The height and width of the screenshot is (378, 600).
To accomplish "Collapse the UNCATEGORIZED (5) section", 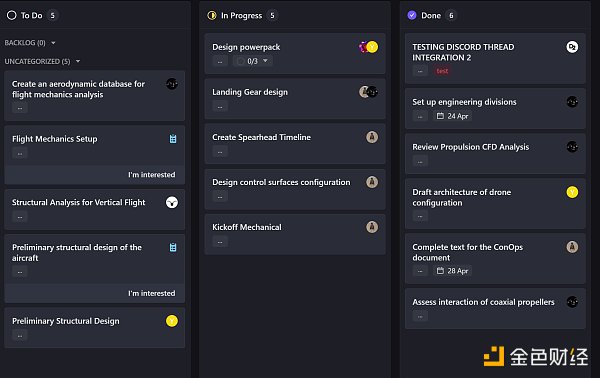I will pyautogui.click(x=78, y=61).
